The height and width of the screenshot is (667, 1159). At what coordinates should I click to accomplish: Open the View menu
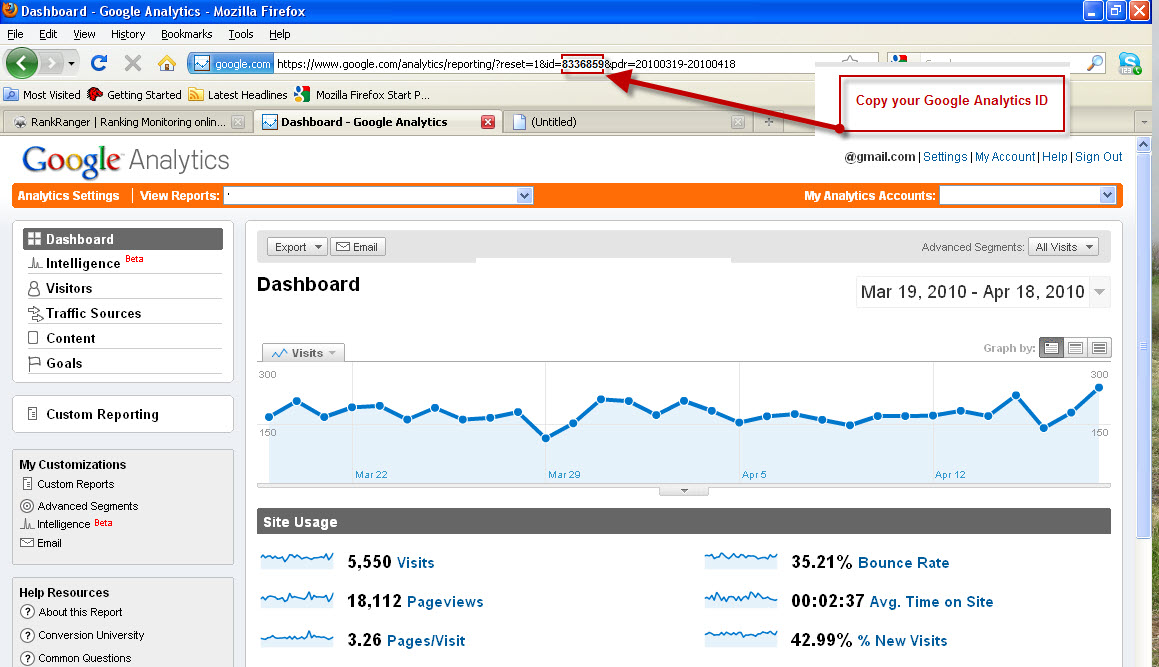(84, 34)
